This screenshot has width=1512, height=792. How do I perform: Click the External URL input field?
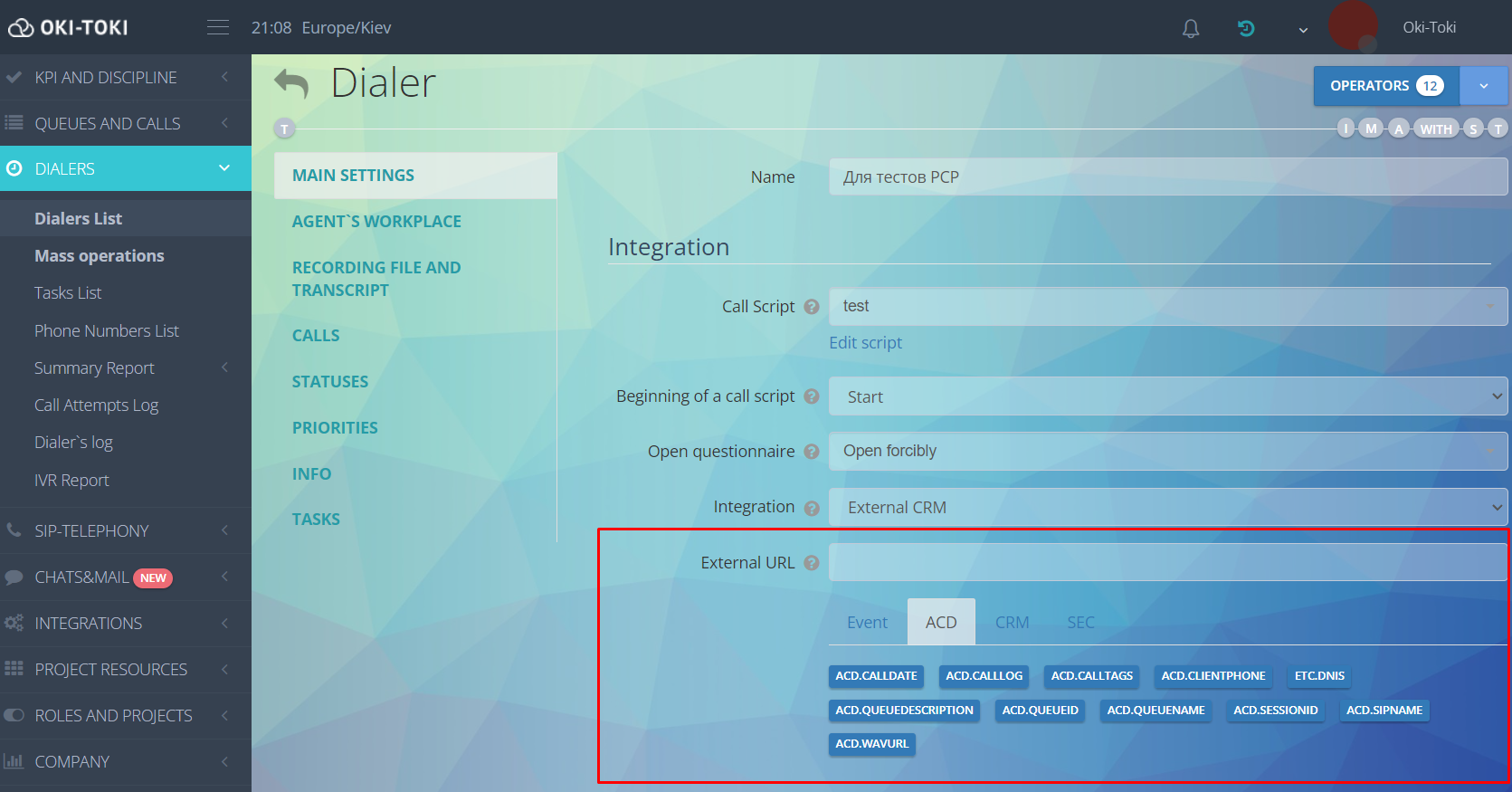(1167, 563)
